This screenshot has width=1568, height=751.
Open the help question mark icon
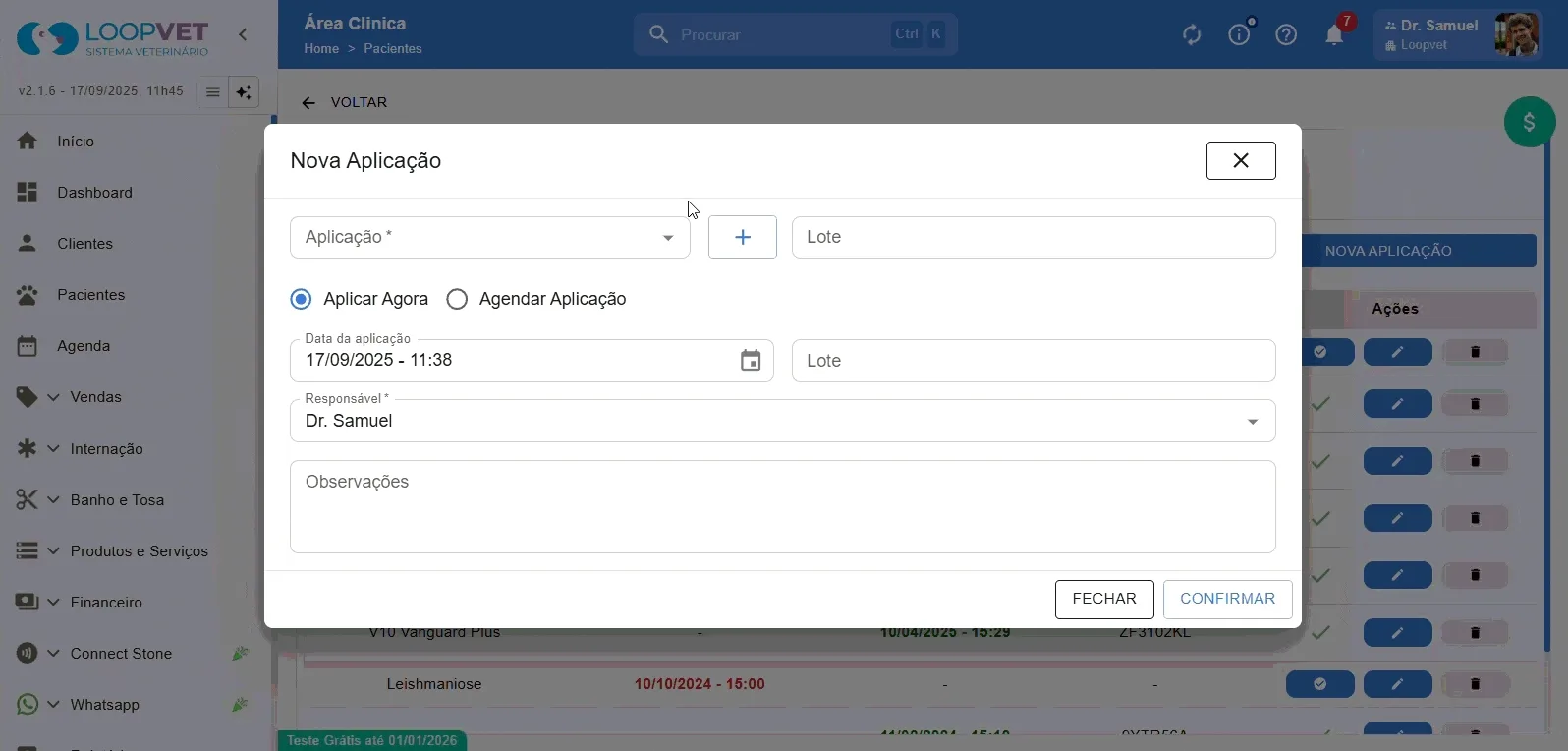pos(1286,35)
